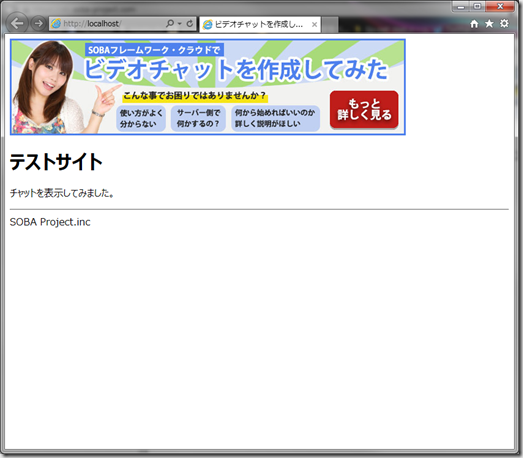Click the 何から始めればいいのか bubble
523x458 pixels.
276,118
